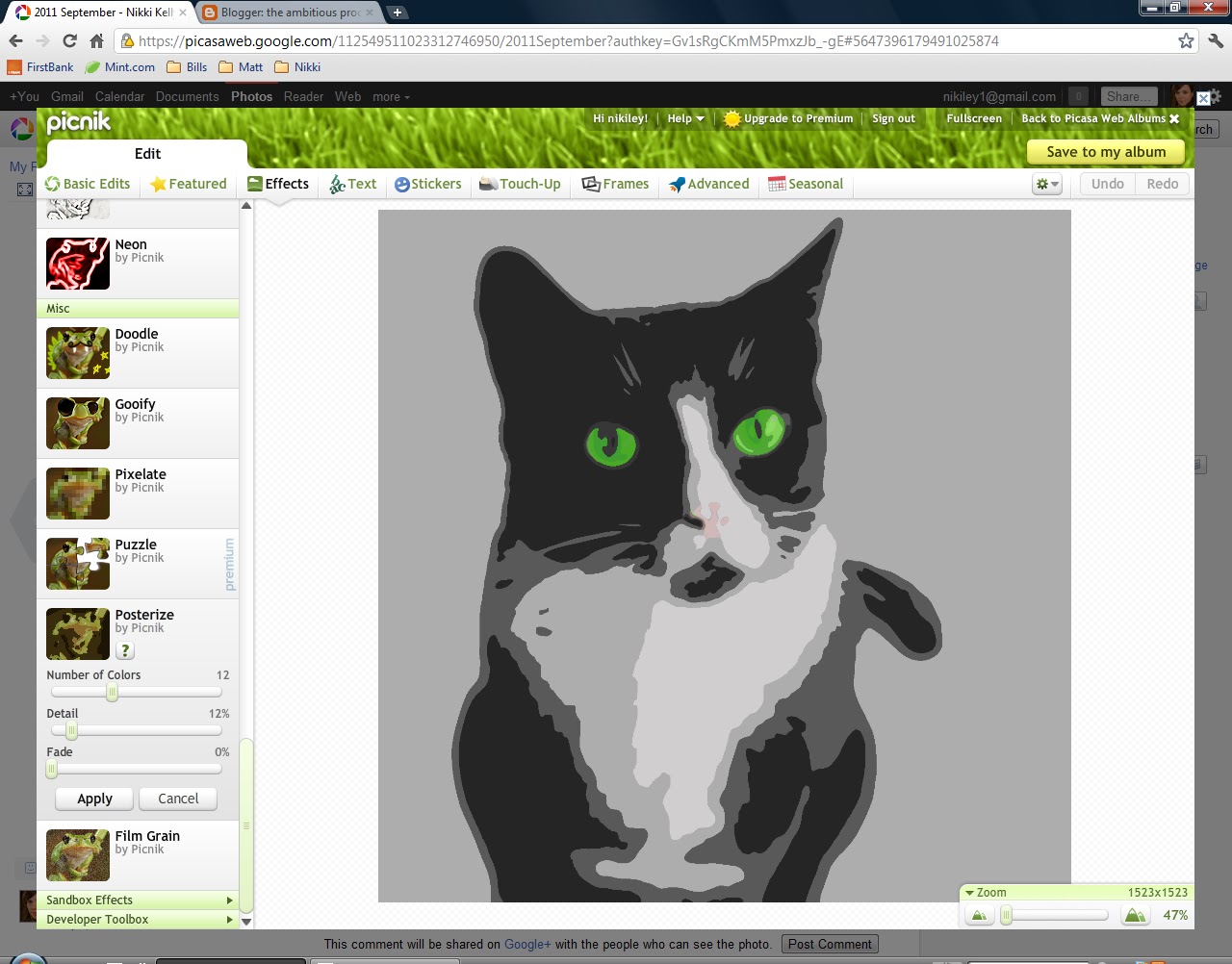Open the Text tab
The width and height of the screenshot is (1232, 964).
coord(353,184)
